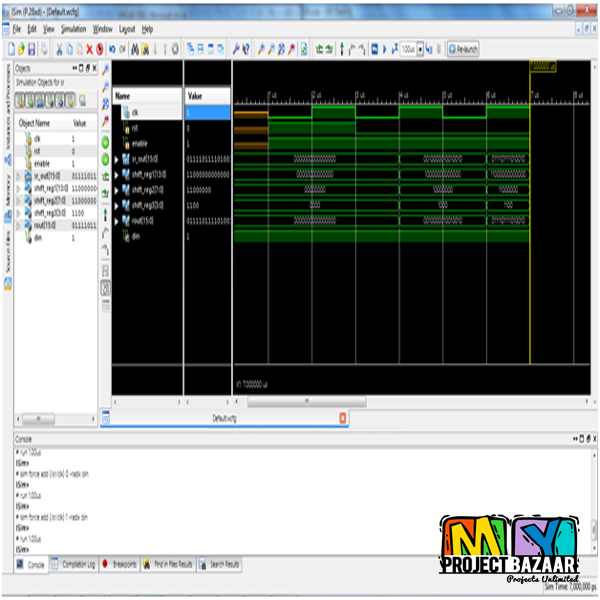Click the Save icon in the toolbar
600x600 pixels.
pyautogui.click(x=32, y=48)
